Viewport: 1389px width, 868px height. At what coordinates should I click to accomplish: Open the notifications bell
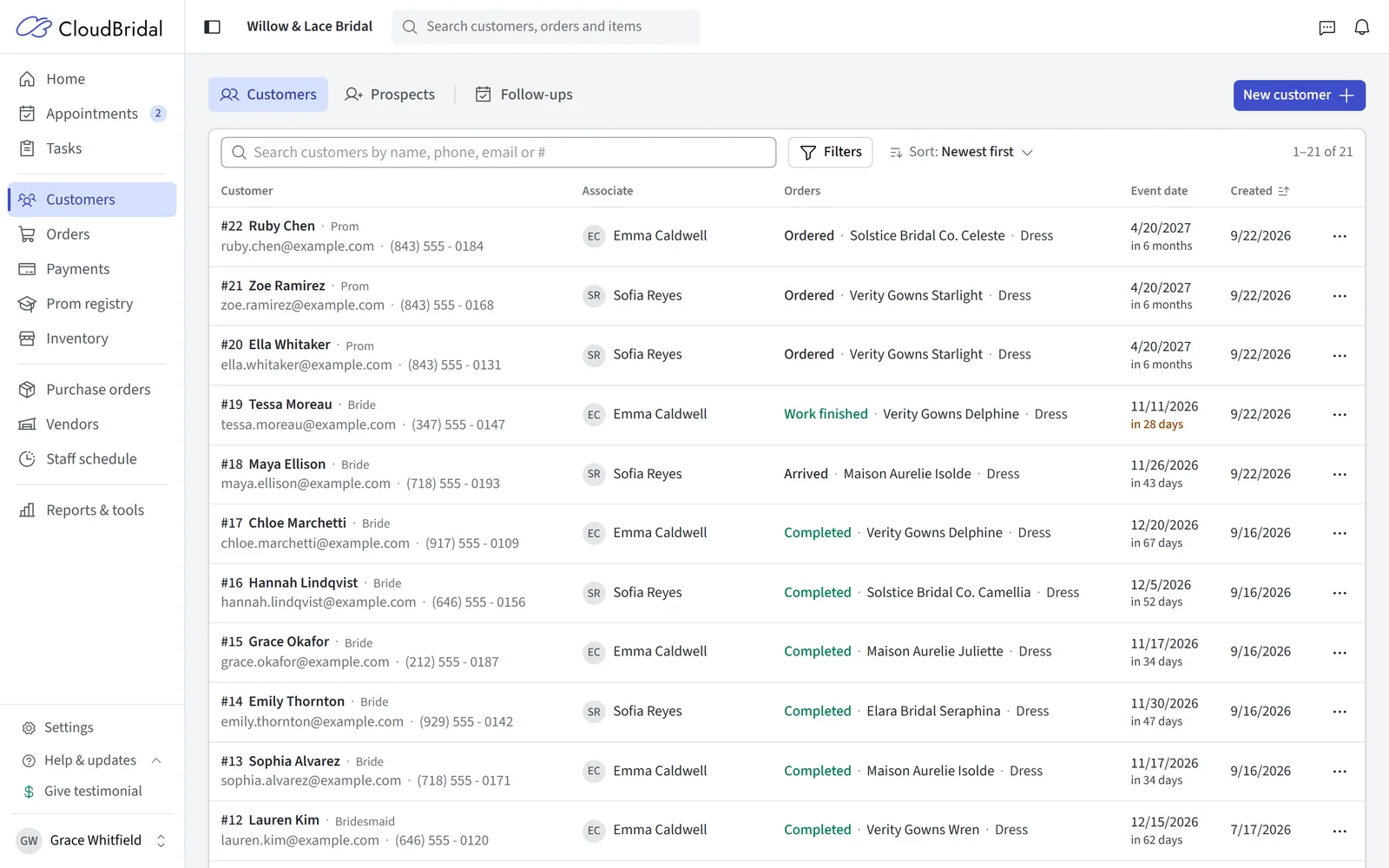pyautogui.click(x=1361, y=28)
